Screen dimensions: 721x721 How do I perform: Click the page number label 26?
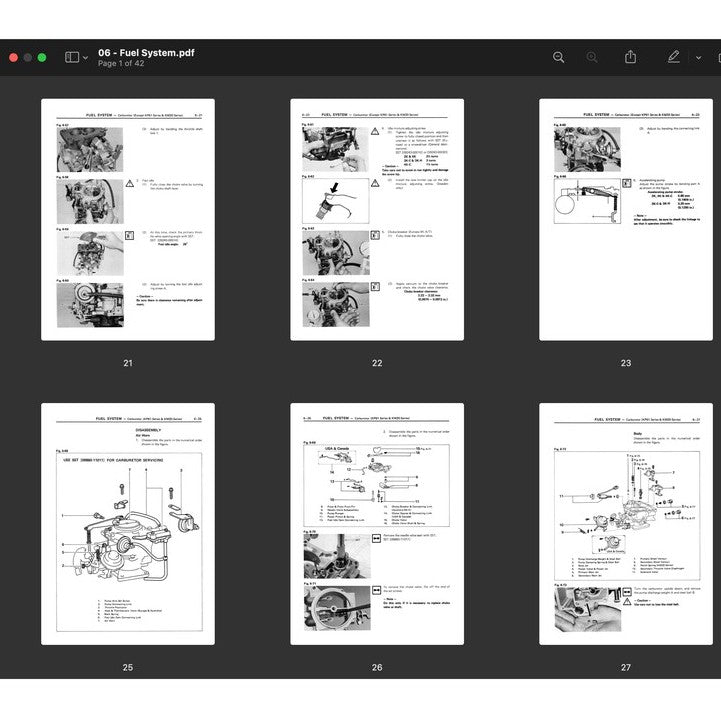377,667
